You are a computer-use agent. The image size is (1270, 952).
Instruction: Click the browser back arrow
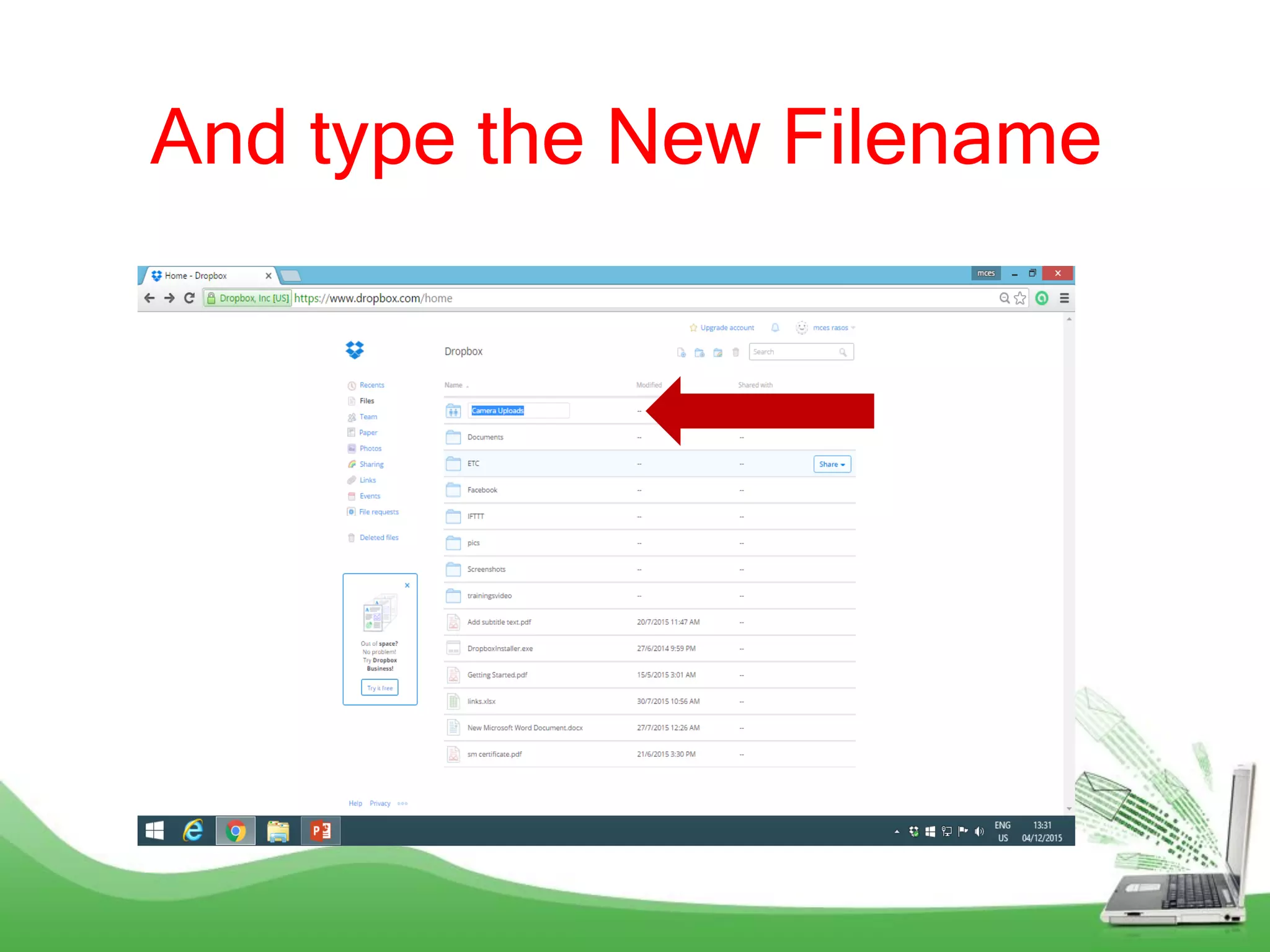pyautogui.click(x=149, y=298)
